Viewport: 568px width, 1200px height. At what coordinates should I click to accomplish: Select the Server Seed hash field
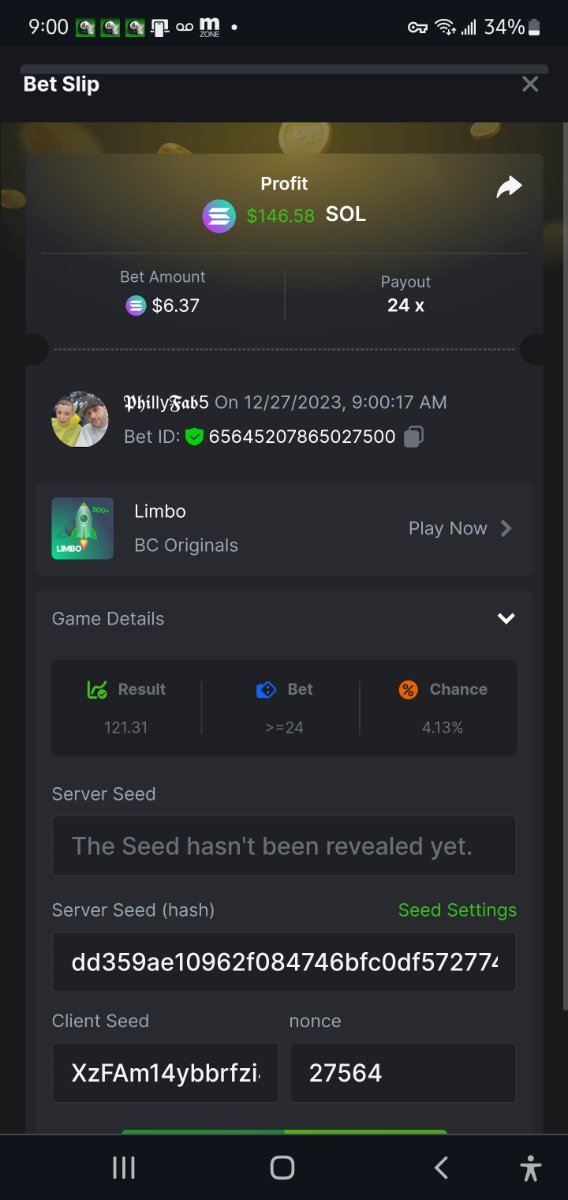pos(284,962)
